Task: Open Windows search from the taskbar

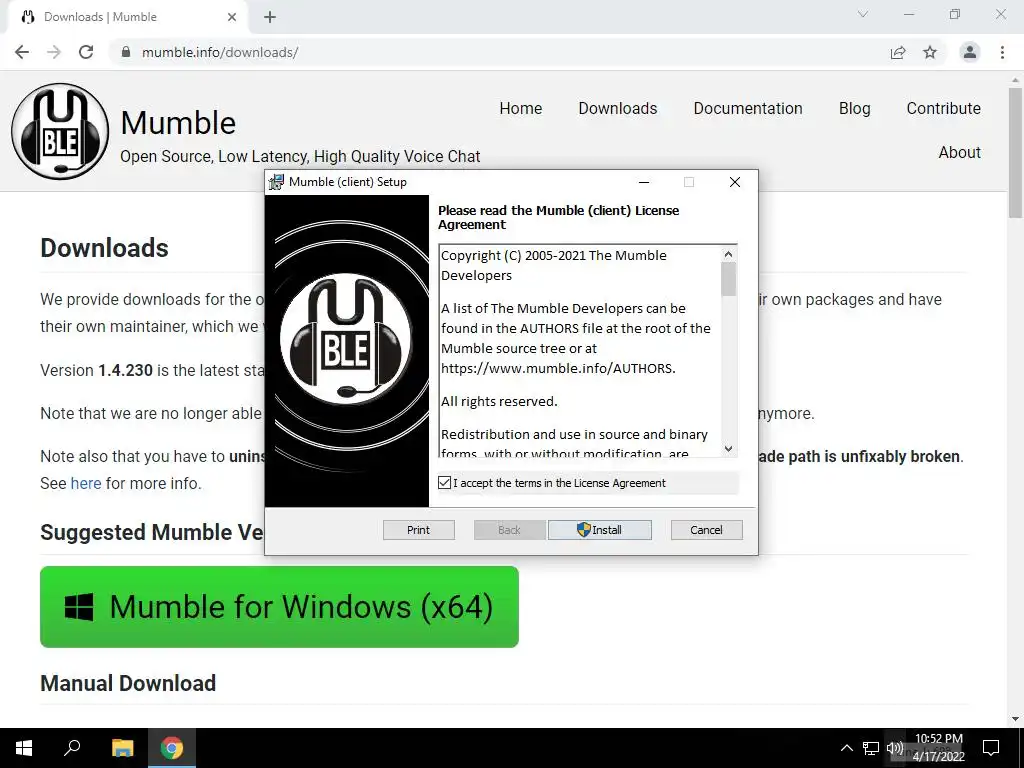Action: [x=72, y=748]
